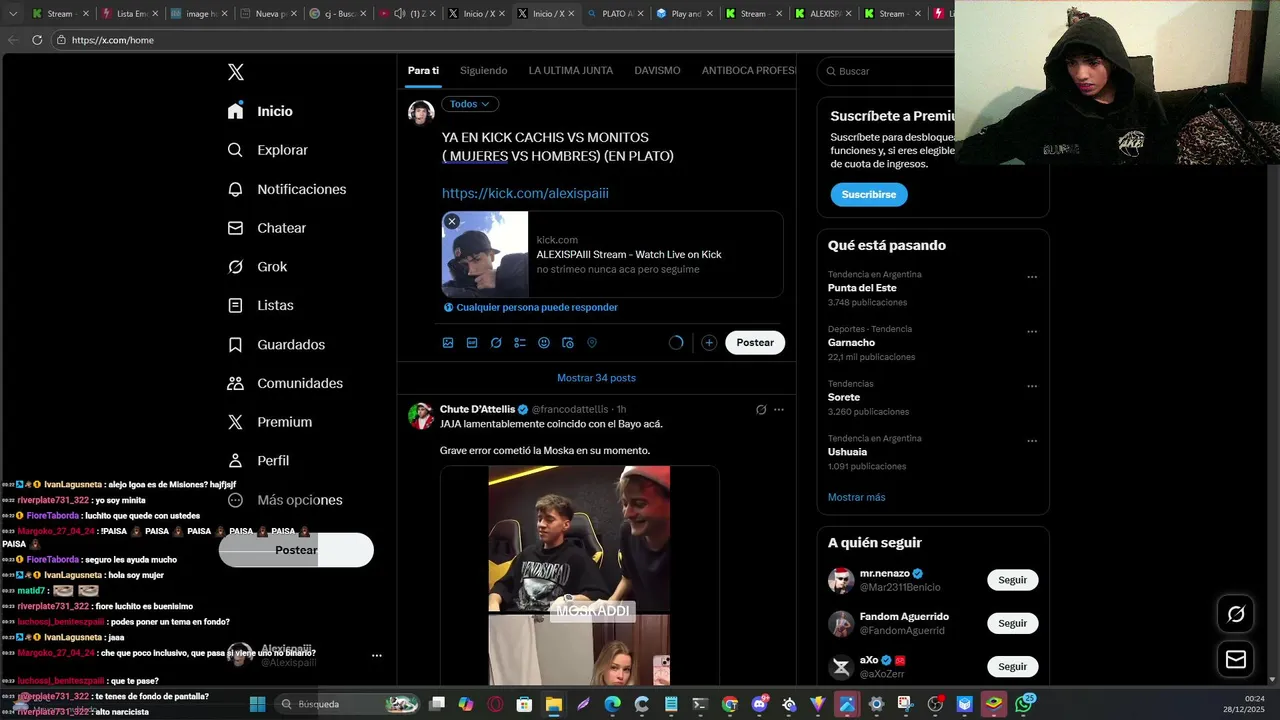The image size is (1280, 720).
Task: Click Mostrar 34 posts
Action: (x=596, y=378)
